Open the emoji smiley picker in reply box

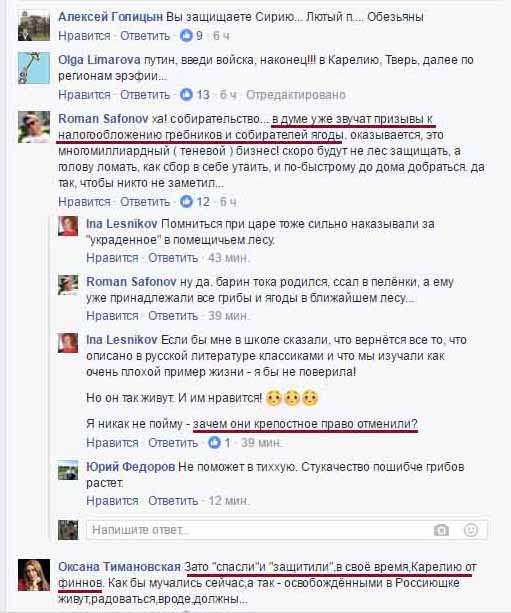tap(471, 530)
